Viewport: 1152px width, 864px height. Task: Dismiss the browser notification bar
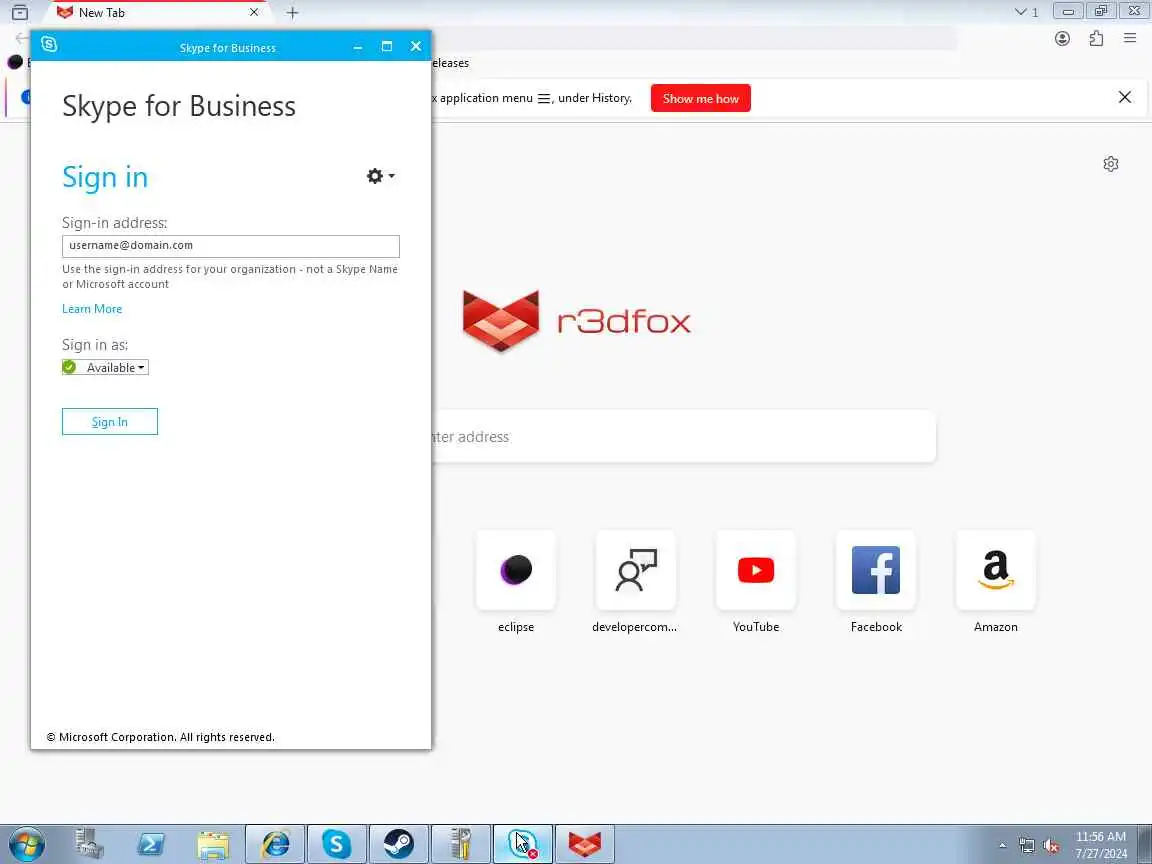(1124, 97)
